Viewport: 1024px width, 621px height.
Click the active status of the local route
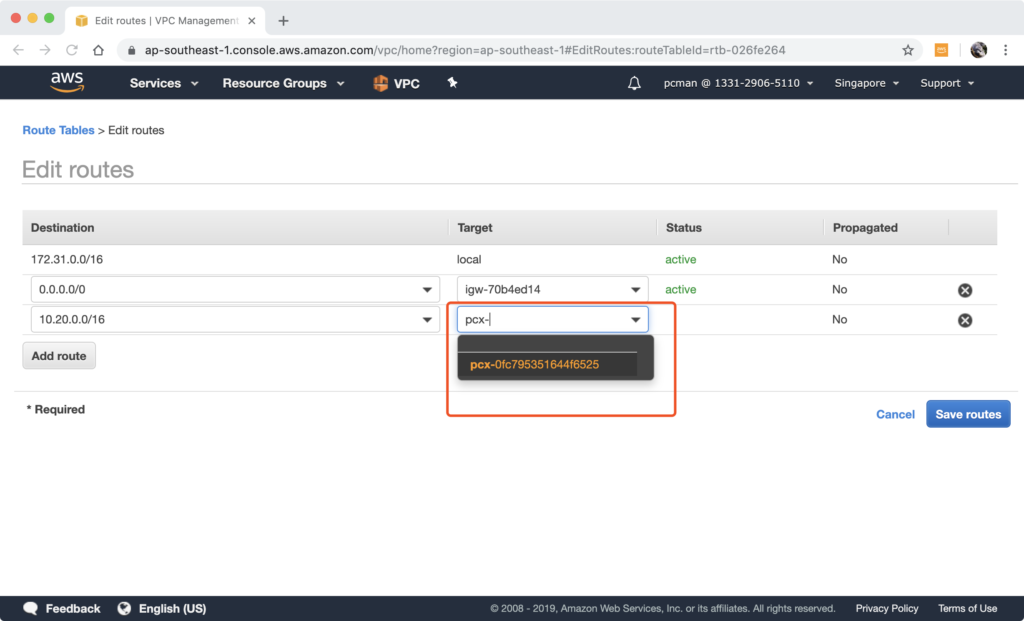pos(680,260)
